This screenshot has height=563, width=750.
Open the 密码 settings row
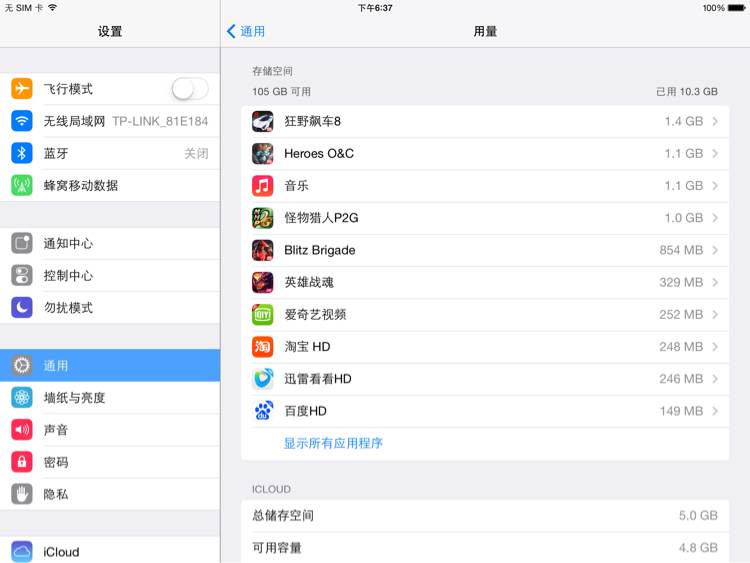point(110,462)
